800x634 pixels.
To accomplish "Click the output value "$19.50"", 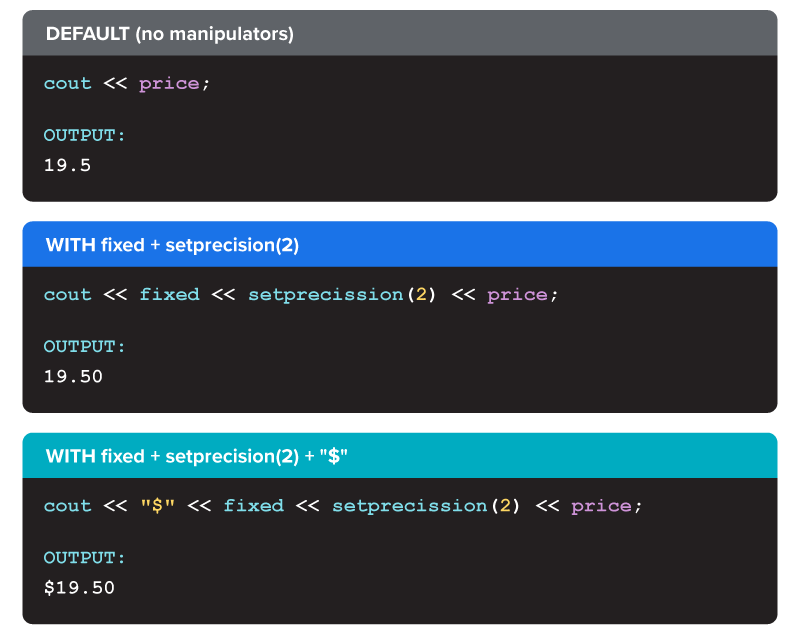I will click(79, 588).
